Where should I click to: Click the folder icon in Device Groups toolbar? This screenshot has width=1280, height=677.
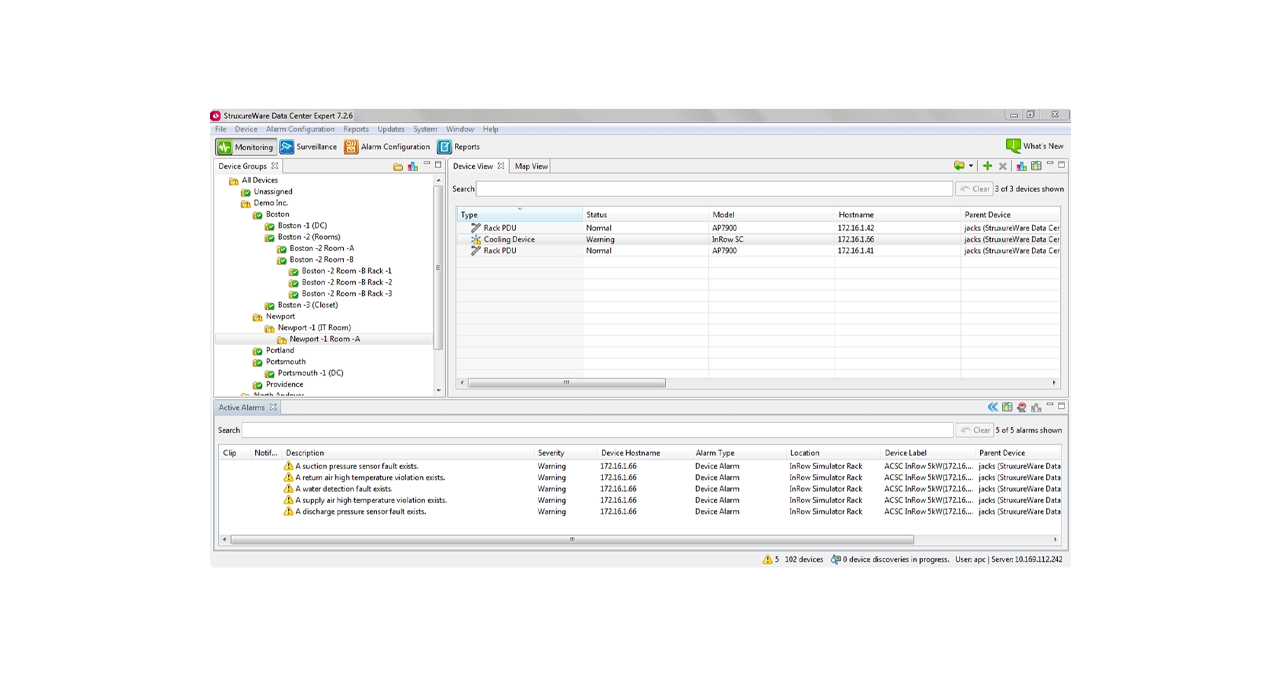tap(398, 166)
